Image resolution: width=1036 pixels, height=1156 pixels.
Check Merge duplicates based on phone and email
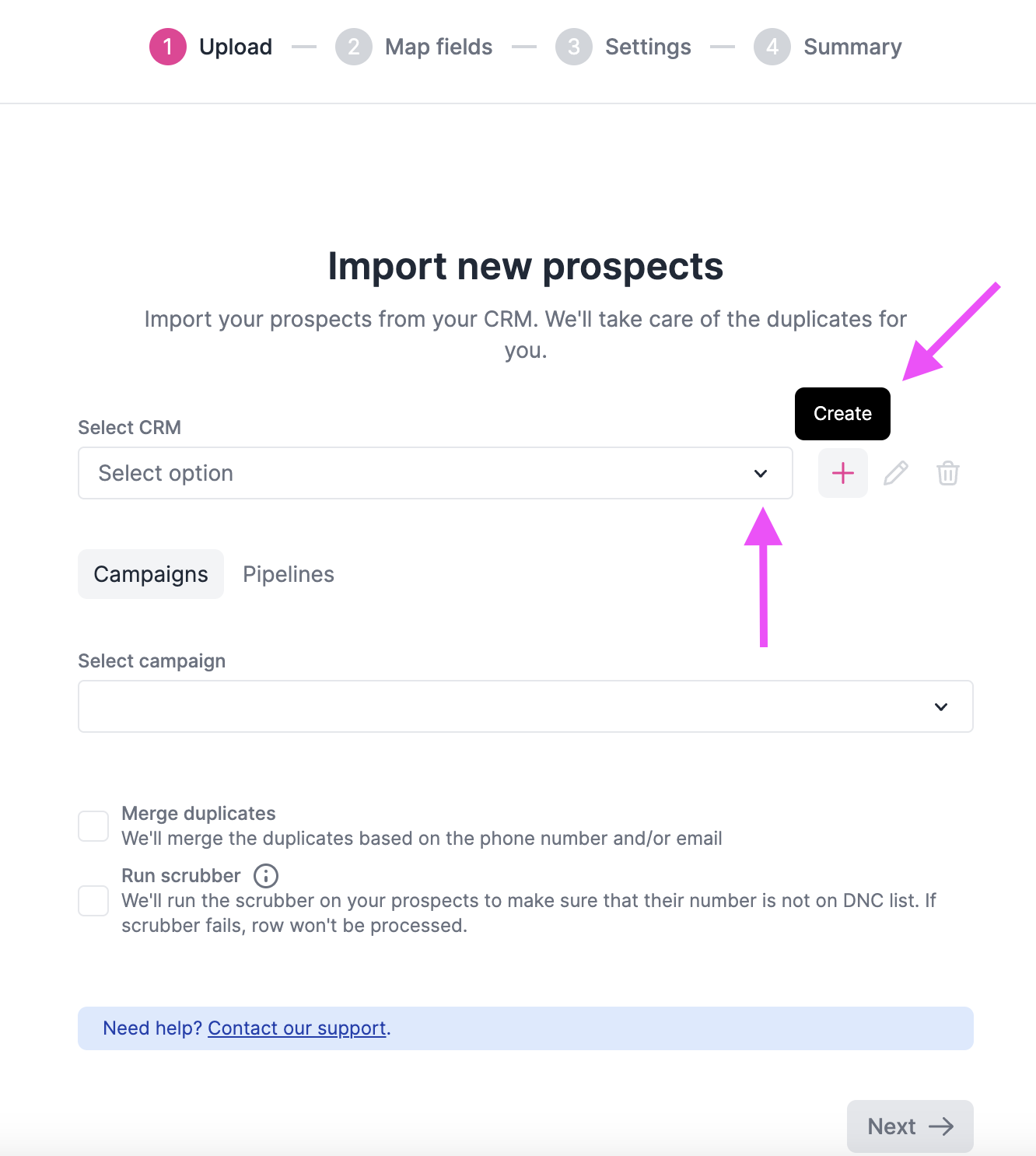coord(93,826)
